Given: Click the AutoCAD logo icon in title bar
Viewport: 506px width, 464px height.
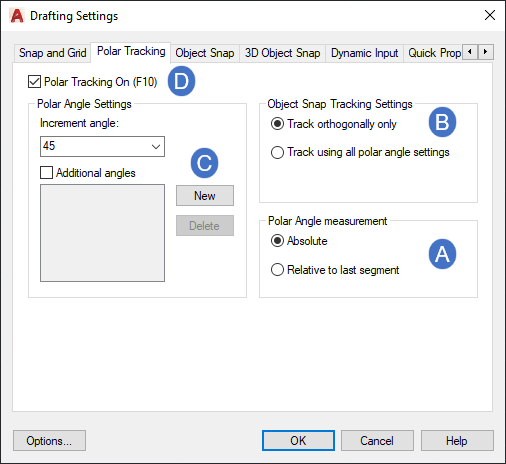Looking at the screenshot, I should click(x=17, y=16).
